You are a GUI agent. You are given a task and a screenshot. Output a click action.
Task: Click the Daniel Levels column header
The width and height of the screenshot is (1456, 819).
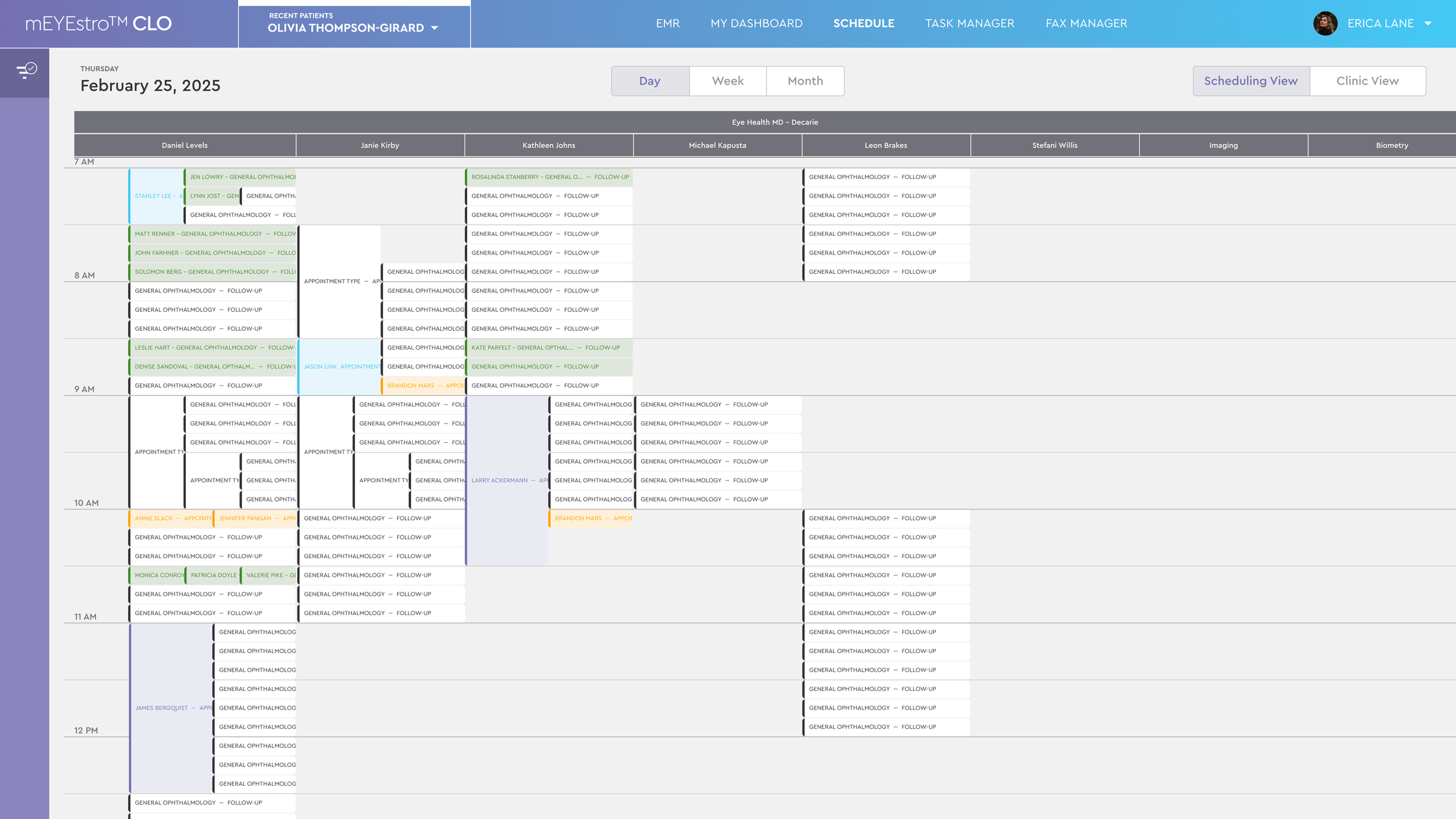click(x=185, y=146)
